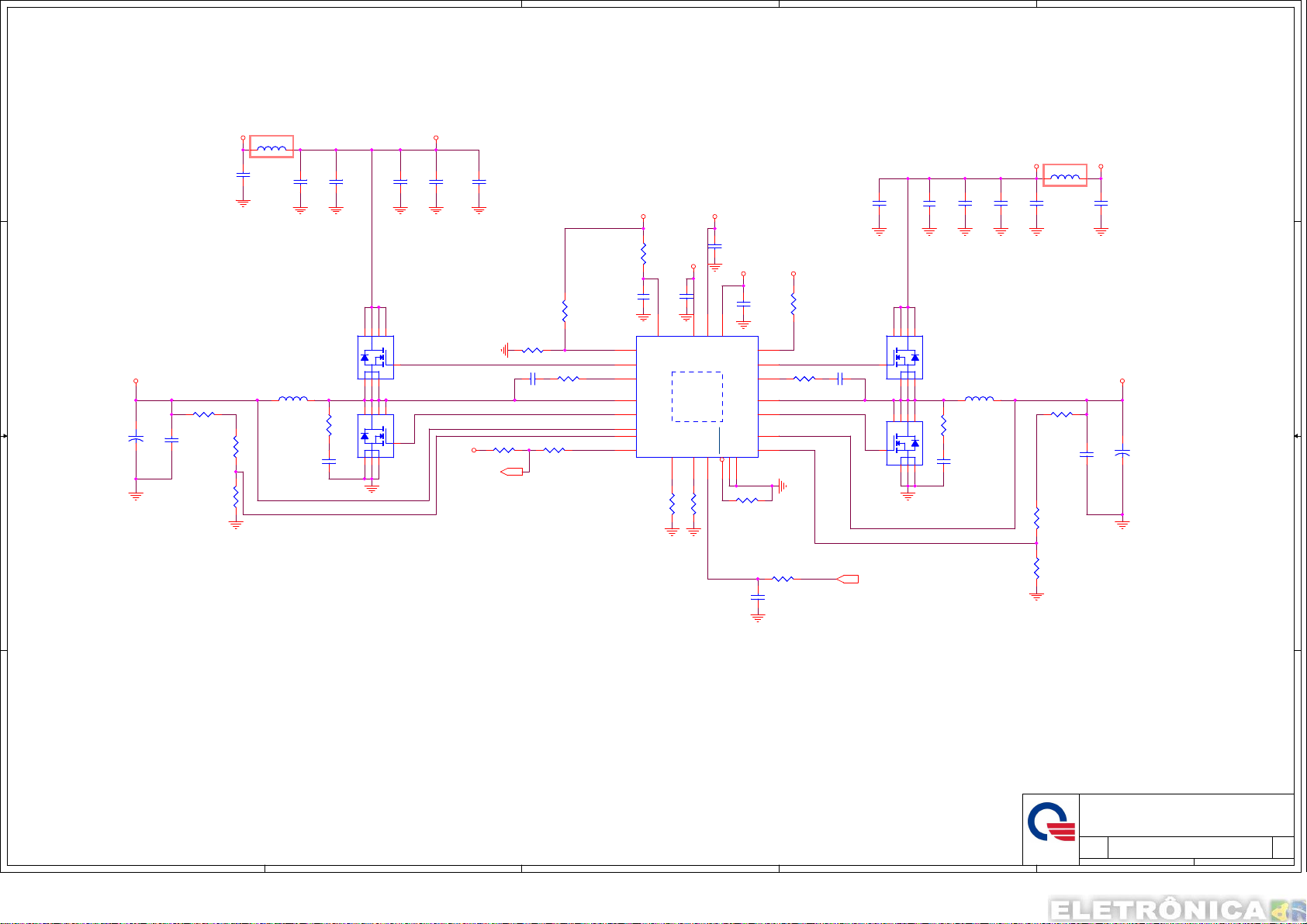Select the pink-highlighted inductor at the top right
This screenshot has height=924, width=1307.
[1065, 175]
